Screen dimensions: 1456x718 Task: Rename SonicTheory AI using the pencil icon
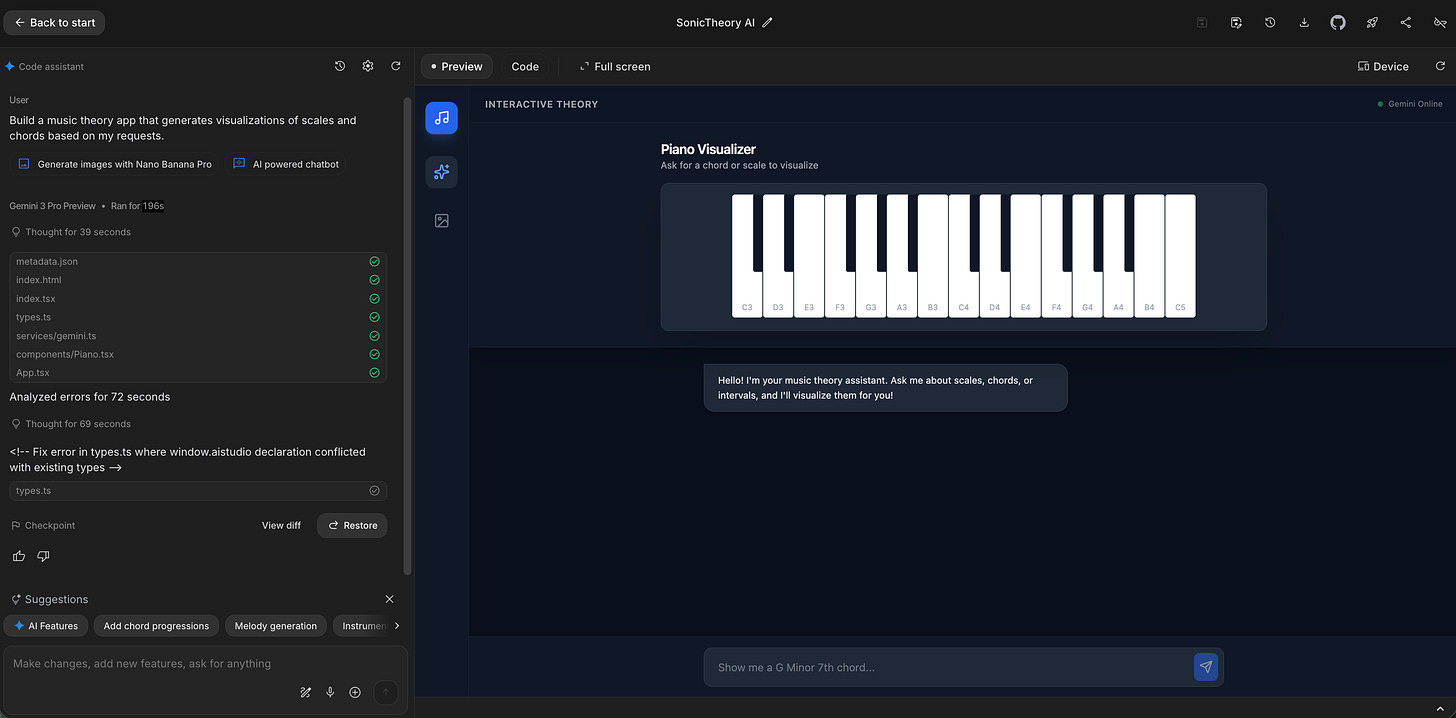[x=767, y=22]
